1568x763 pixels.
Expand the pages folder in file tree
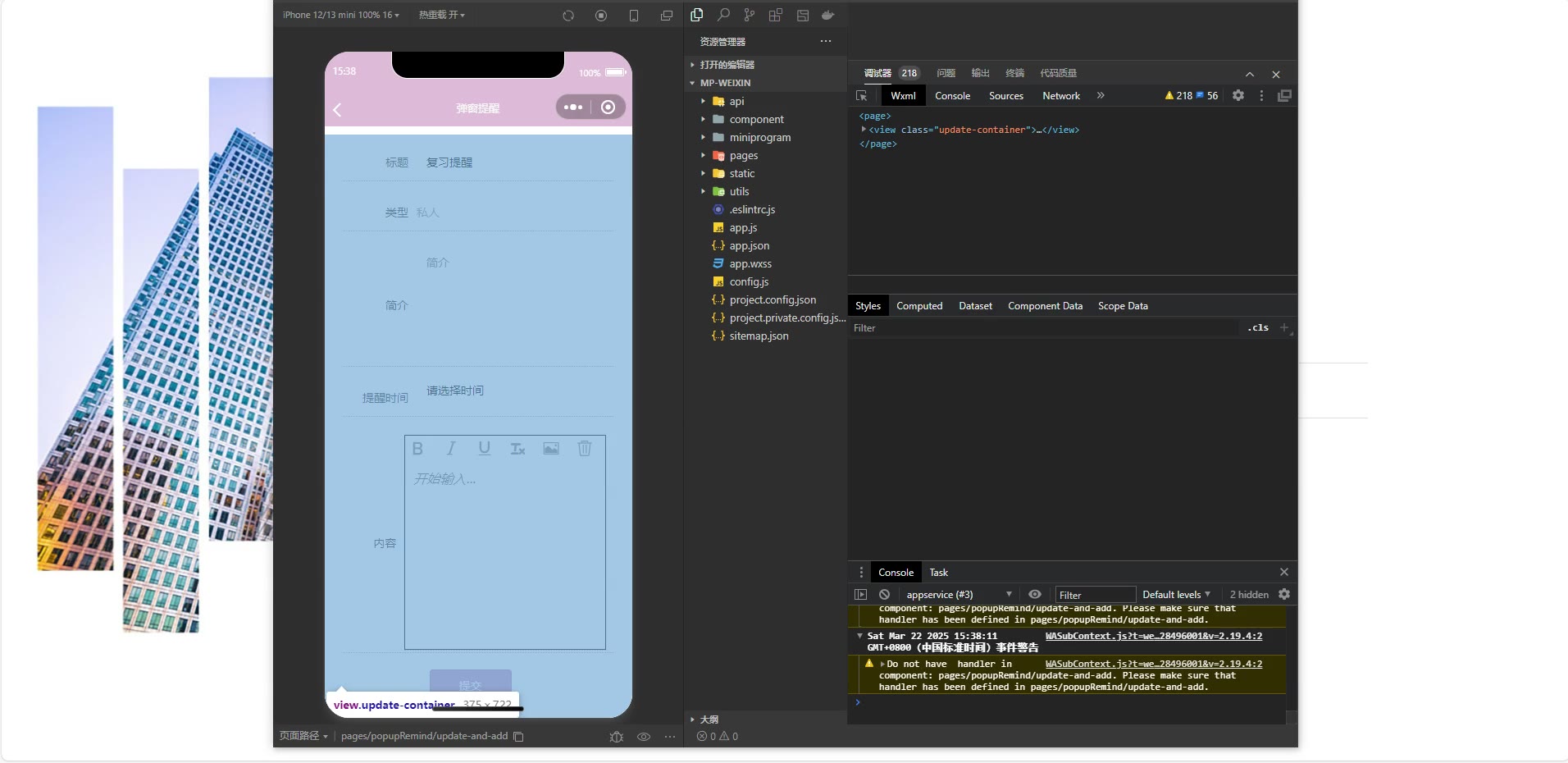point(743,156)
